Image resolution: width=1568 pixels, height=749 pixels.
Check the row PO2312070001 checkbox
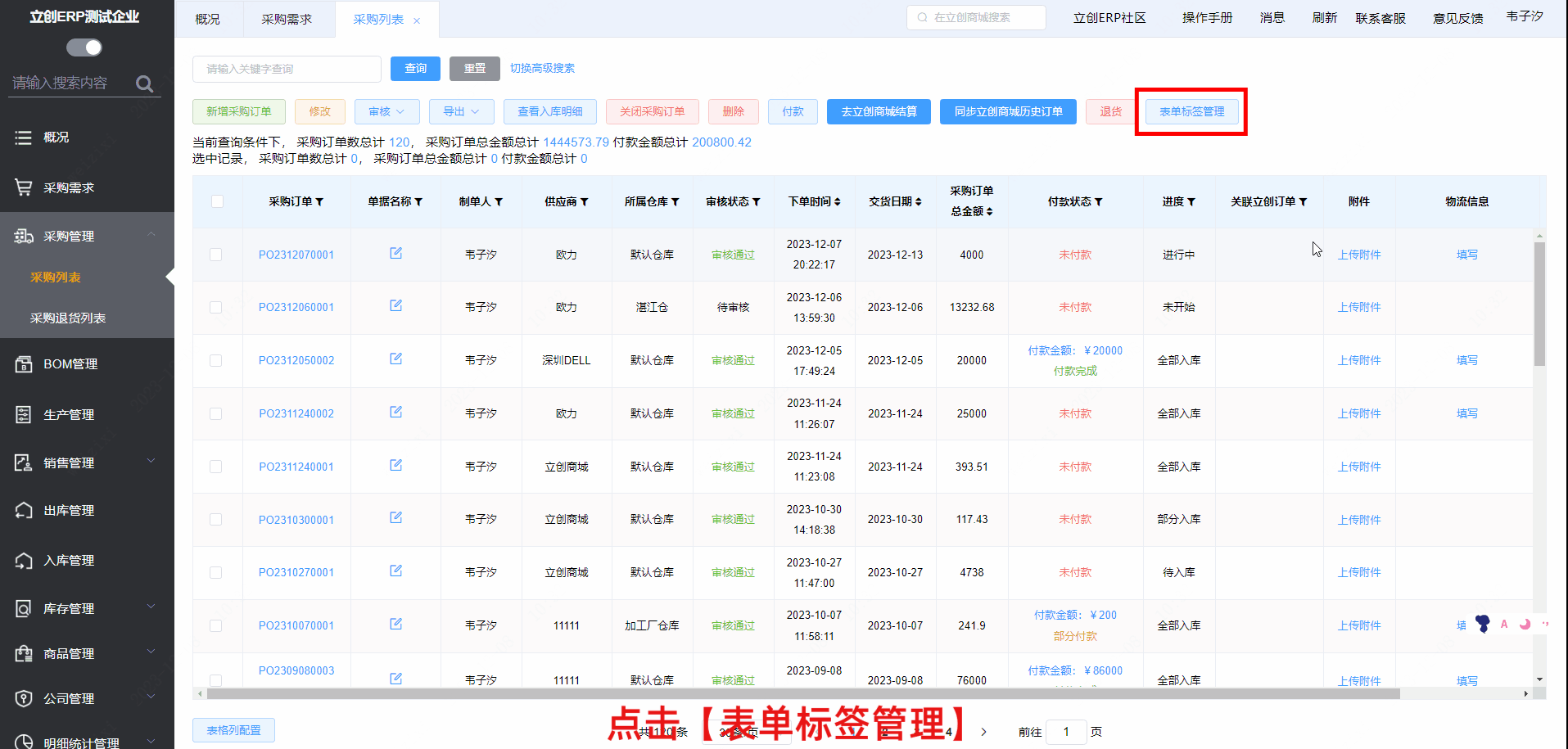[216, 255]
